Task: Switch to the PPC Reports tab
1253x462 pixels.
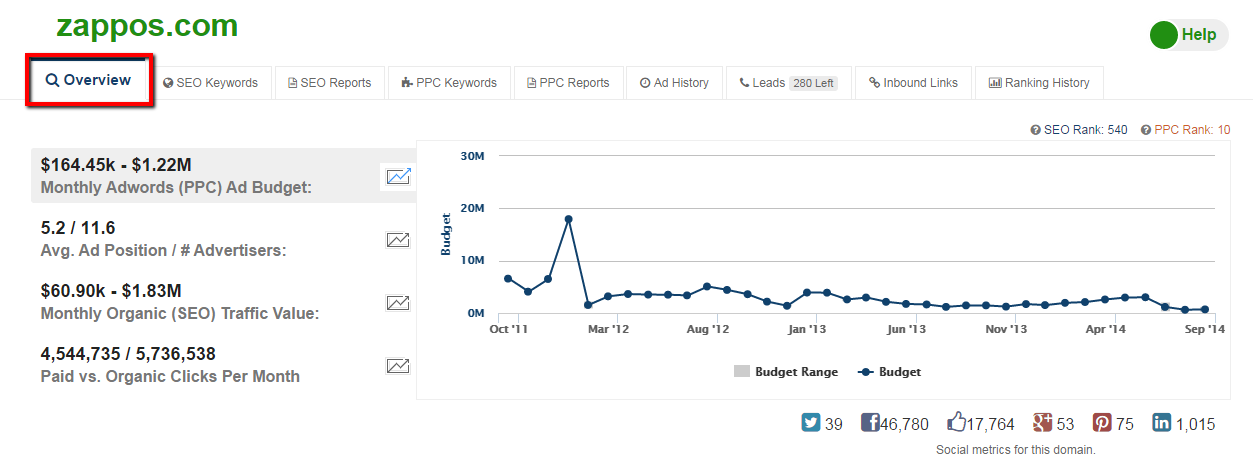Action: [x=568, y=83]
